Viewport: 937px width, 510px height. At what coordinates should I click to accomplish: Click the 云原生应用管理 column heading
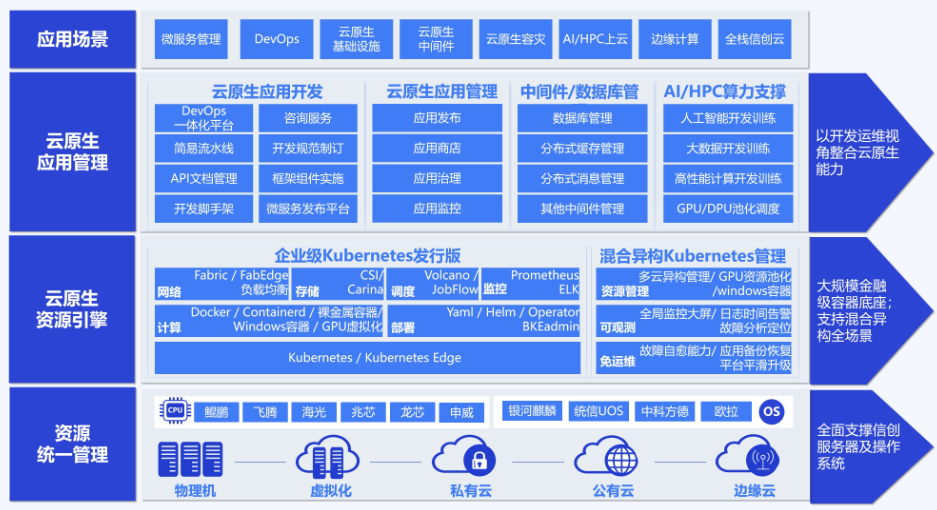tap(442, 91)
